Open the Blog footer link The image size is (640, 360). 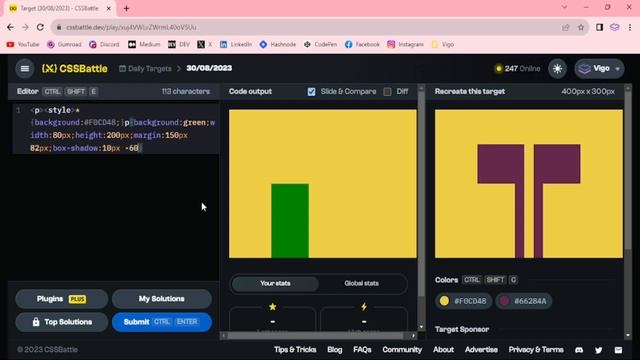(x=335, y=350)
